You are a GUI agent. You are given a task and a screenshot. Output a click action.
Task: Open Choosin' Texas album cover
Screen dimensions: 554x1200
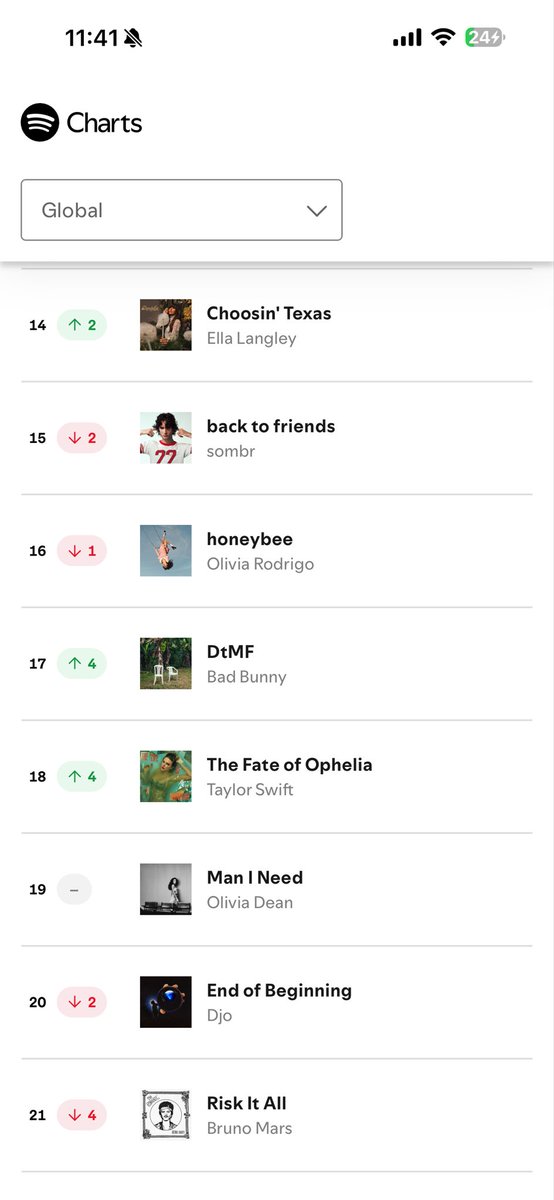point(166,325)
